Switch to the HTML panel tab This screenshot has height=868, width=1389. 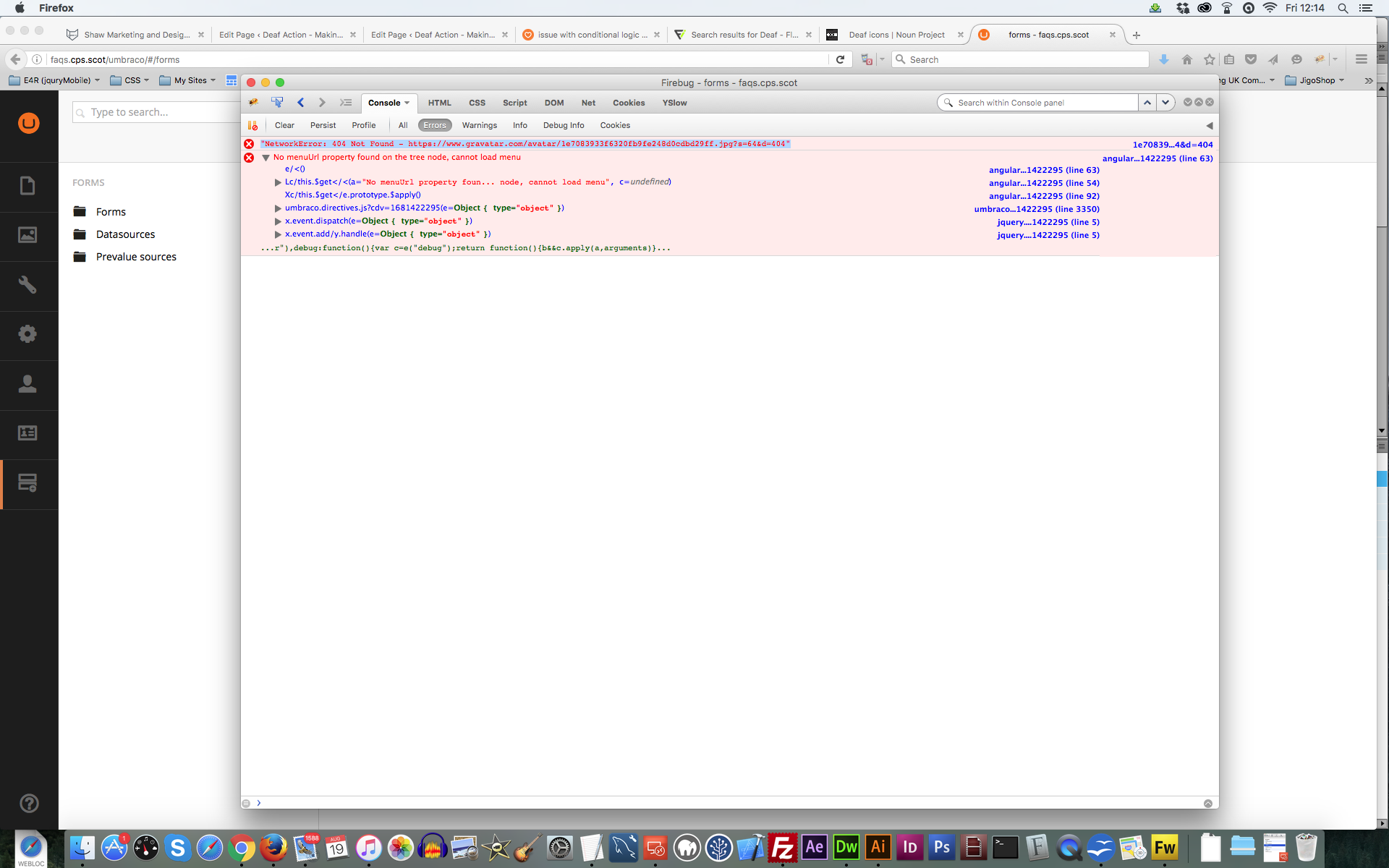tap(439, 103)
